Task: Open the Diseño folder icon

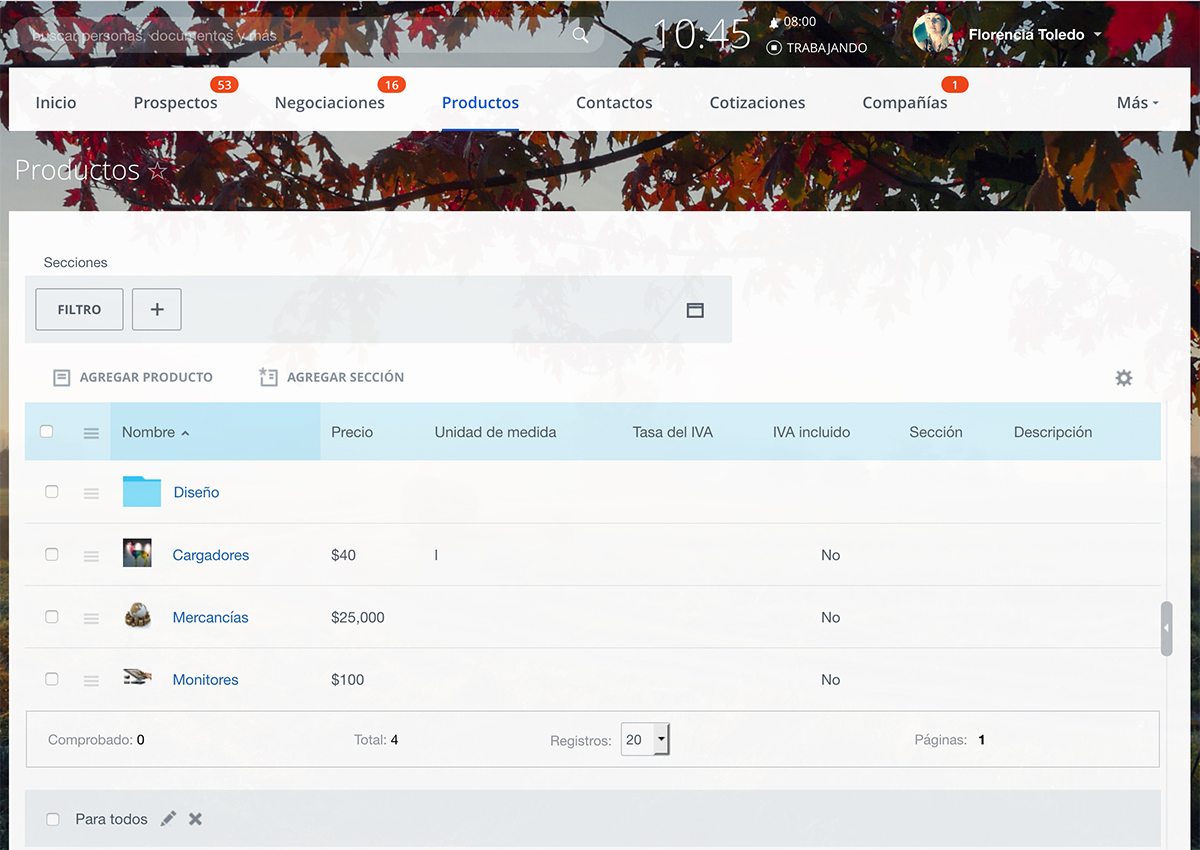Action: [142, 492]
